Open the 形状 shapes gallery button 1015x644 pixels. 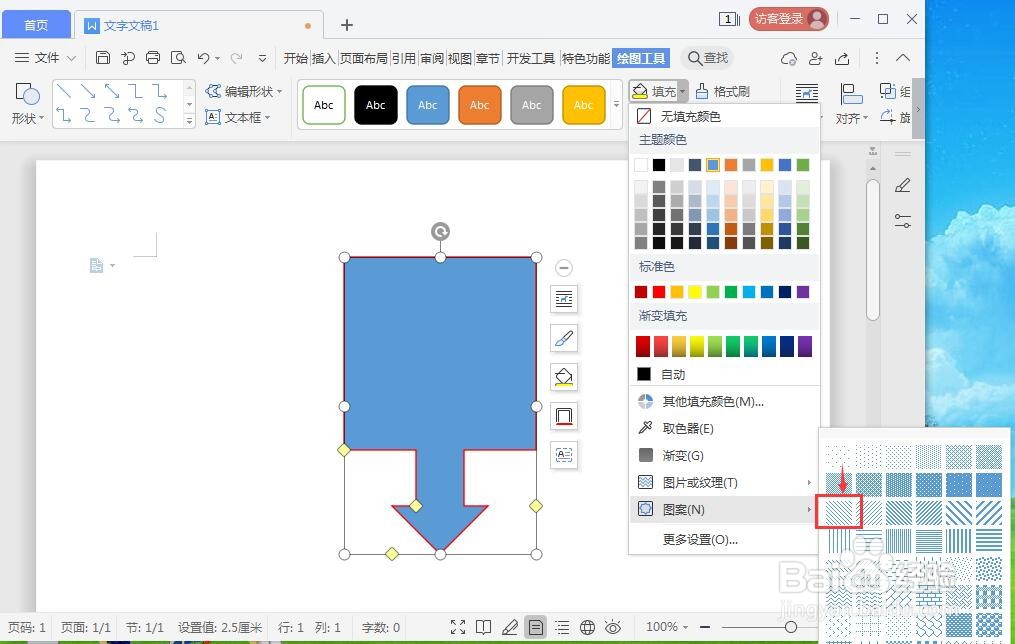(27, 102)
